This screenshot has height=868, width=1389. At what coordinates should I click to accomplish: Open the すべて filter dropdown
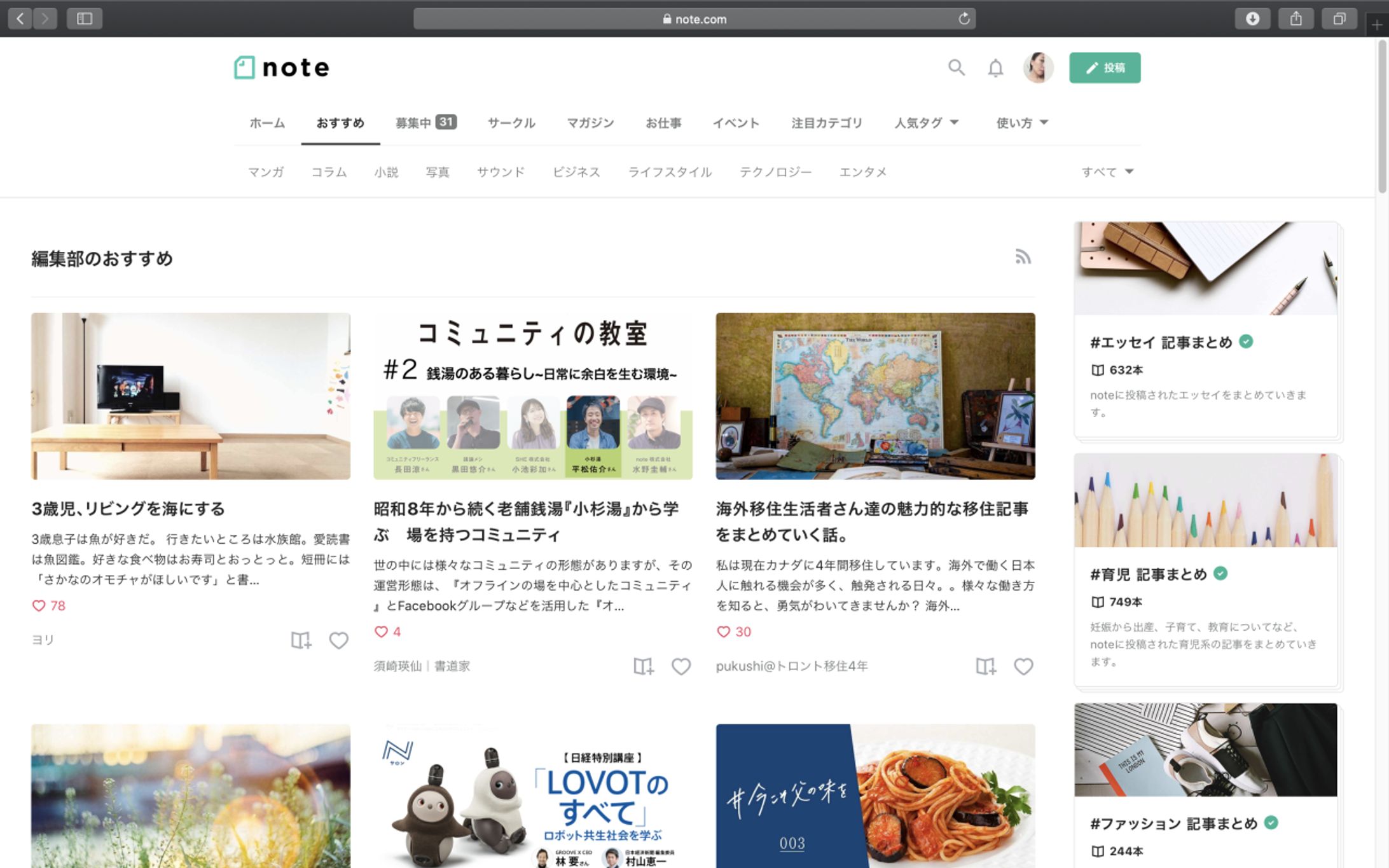pyautogui.click(x=1107, y=172)
